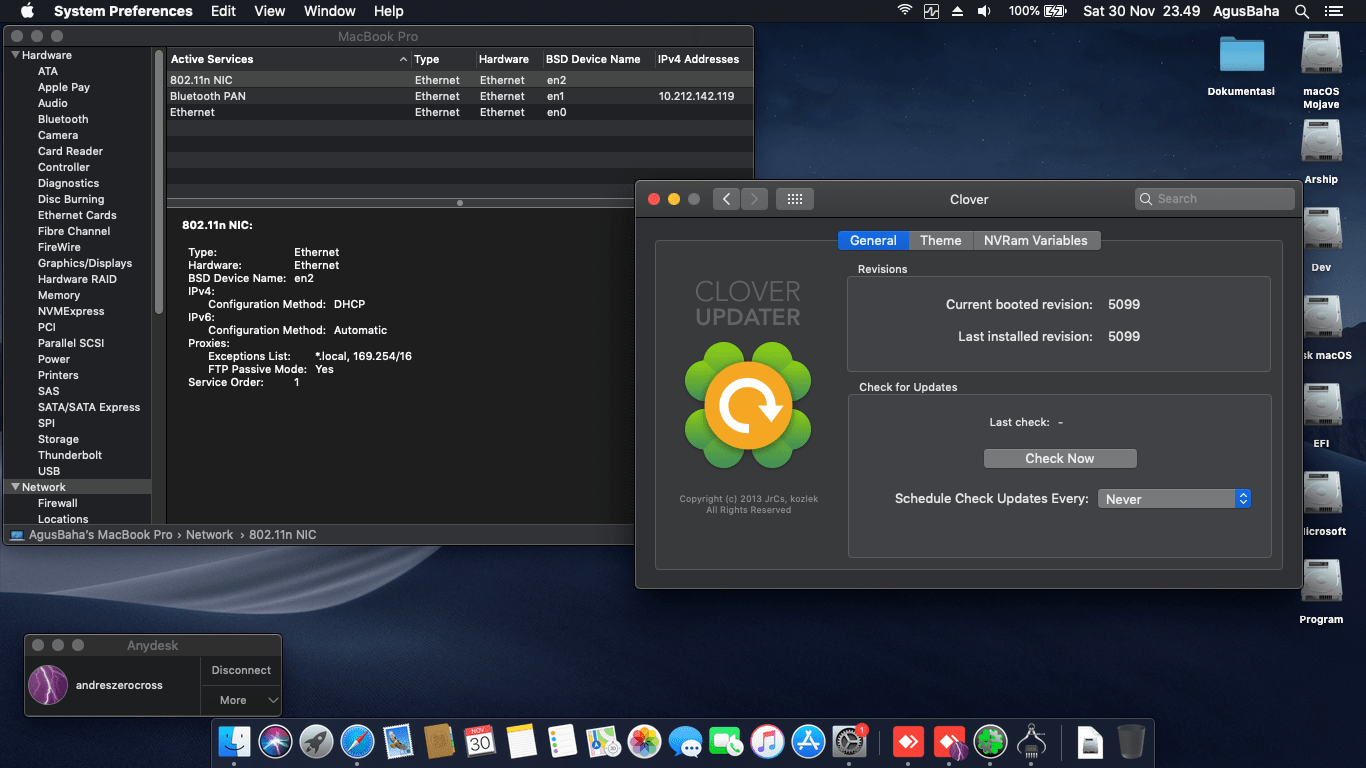Show all preferences grid button in Clover
The image size is (1366, 768).
click(x=795, y=199)
